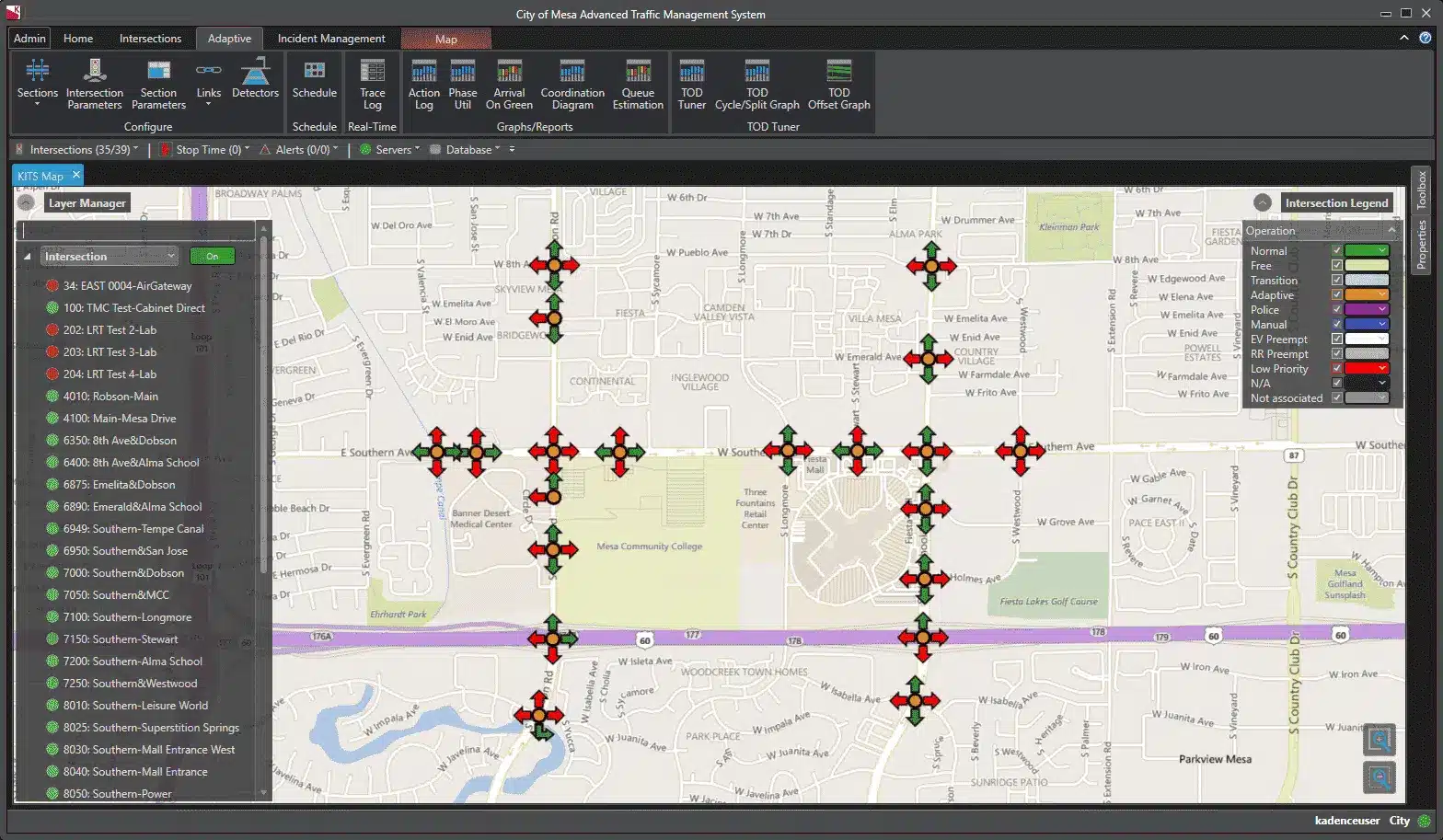Viewport: 1443px width, 840px height.
Task: Click the red Low Priority color swatch
Action: coord(1366,369)
